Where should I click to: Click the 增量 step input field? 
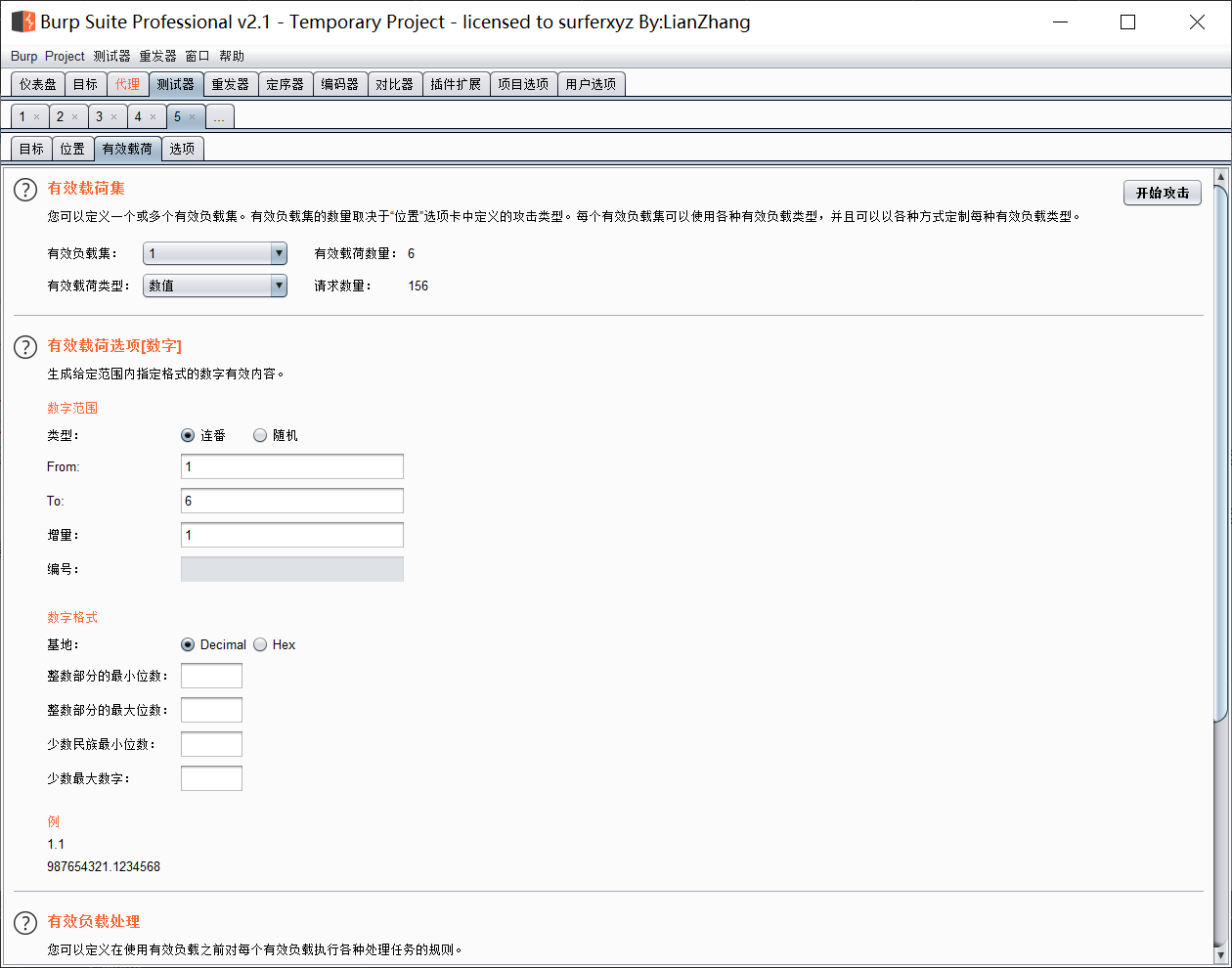(x=292, y=535)
